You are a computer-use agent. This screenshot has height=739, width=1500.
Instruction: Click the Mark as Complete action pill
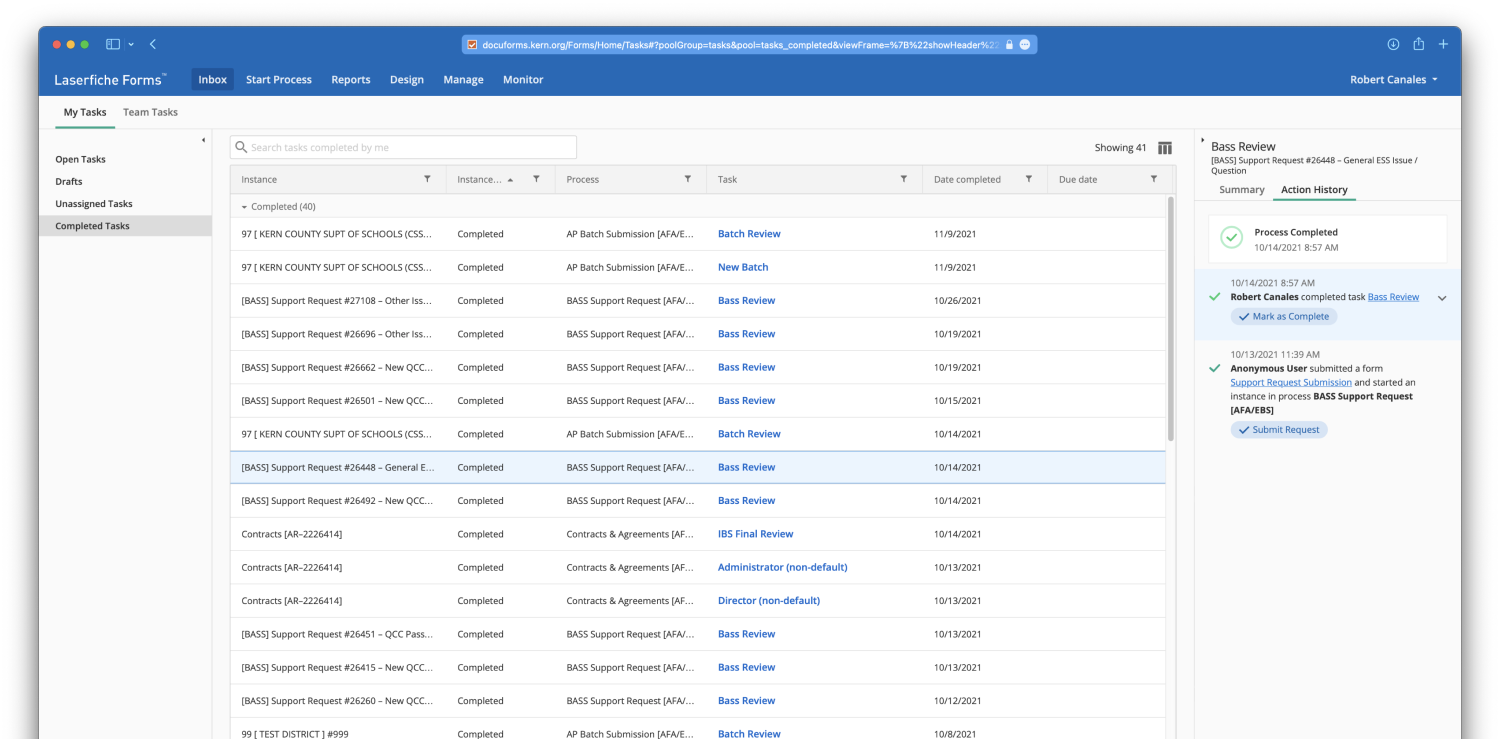[x=1283, y=316]
